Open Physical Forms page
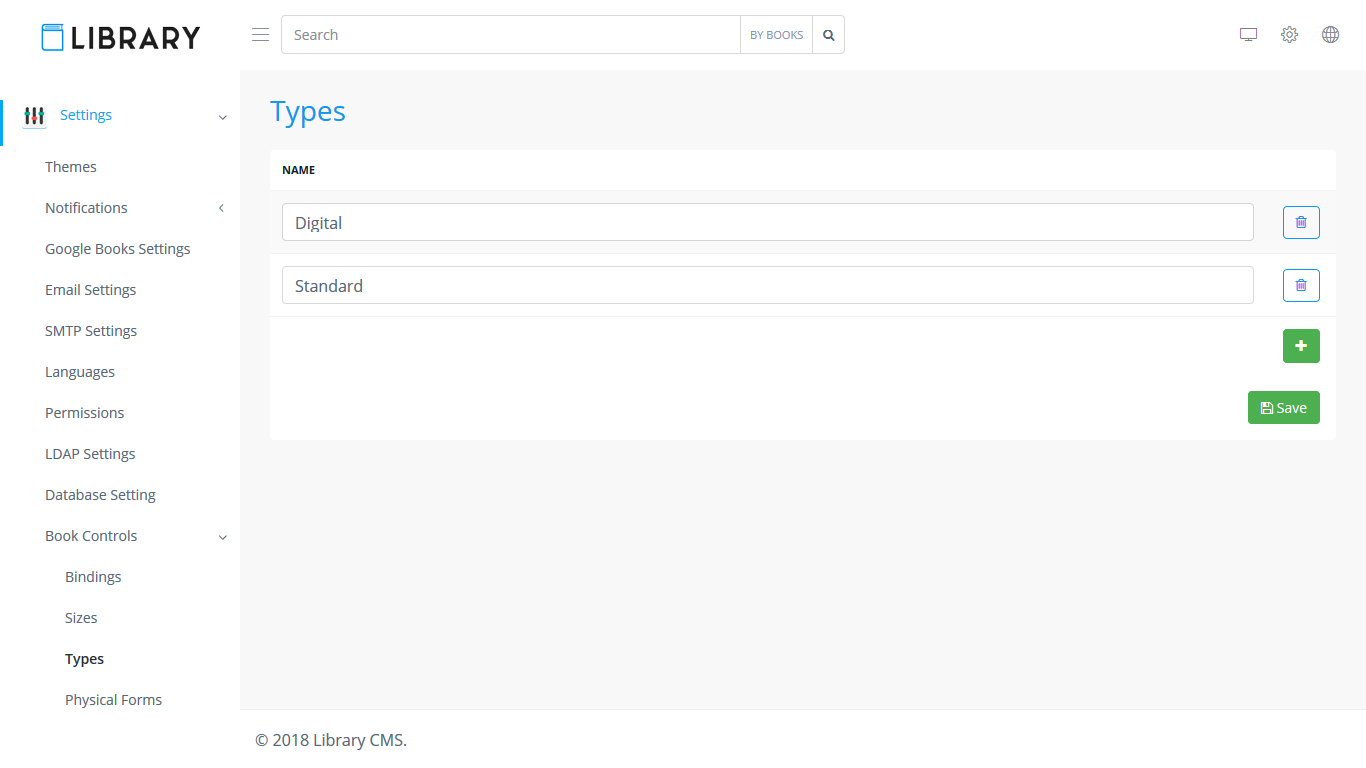Screen dimensions: 1366x768 tap(113, 700)
